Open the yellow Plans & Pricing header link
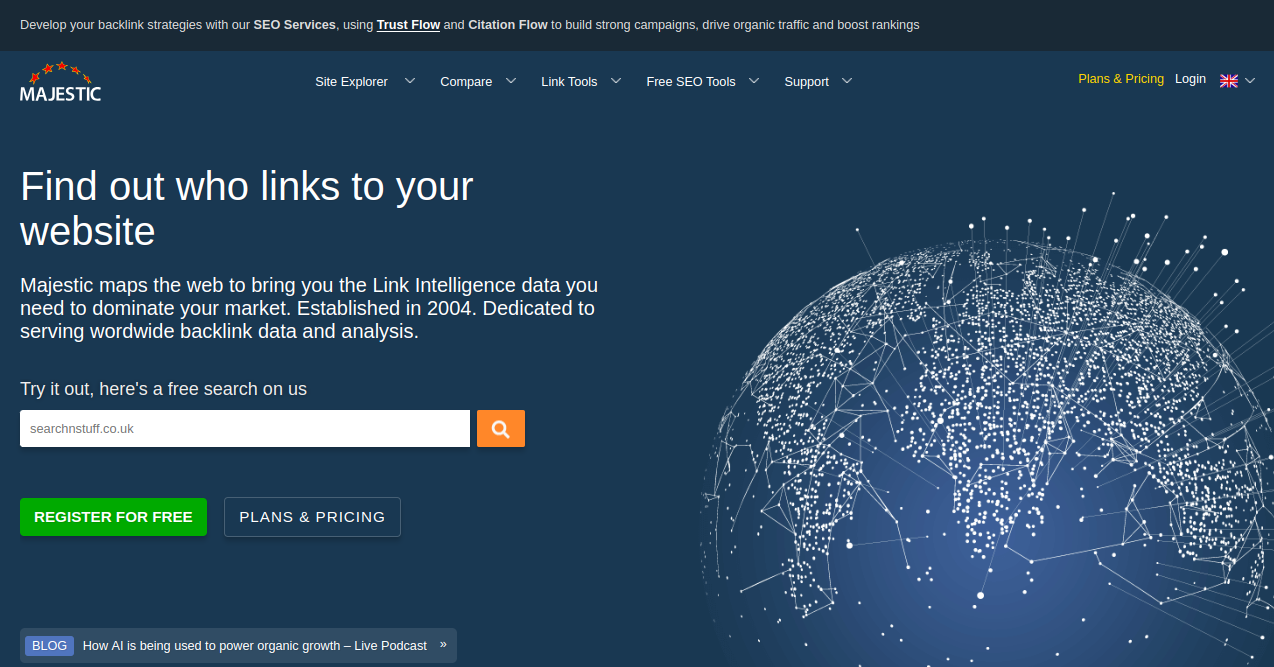1274x667 pixels. [1120, 78]
